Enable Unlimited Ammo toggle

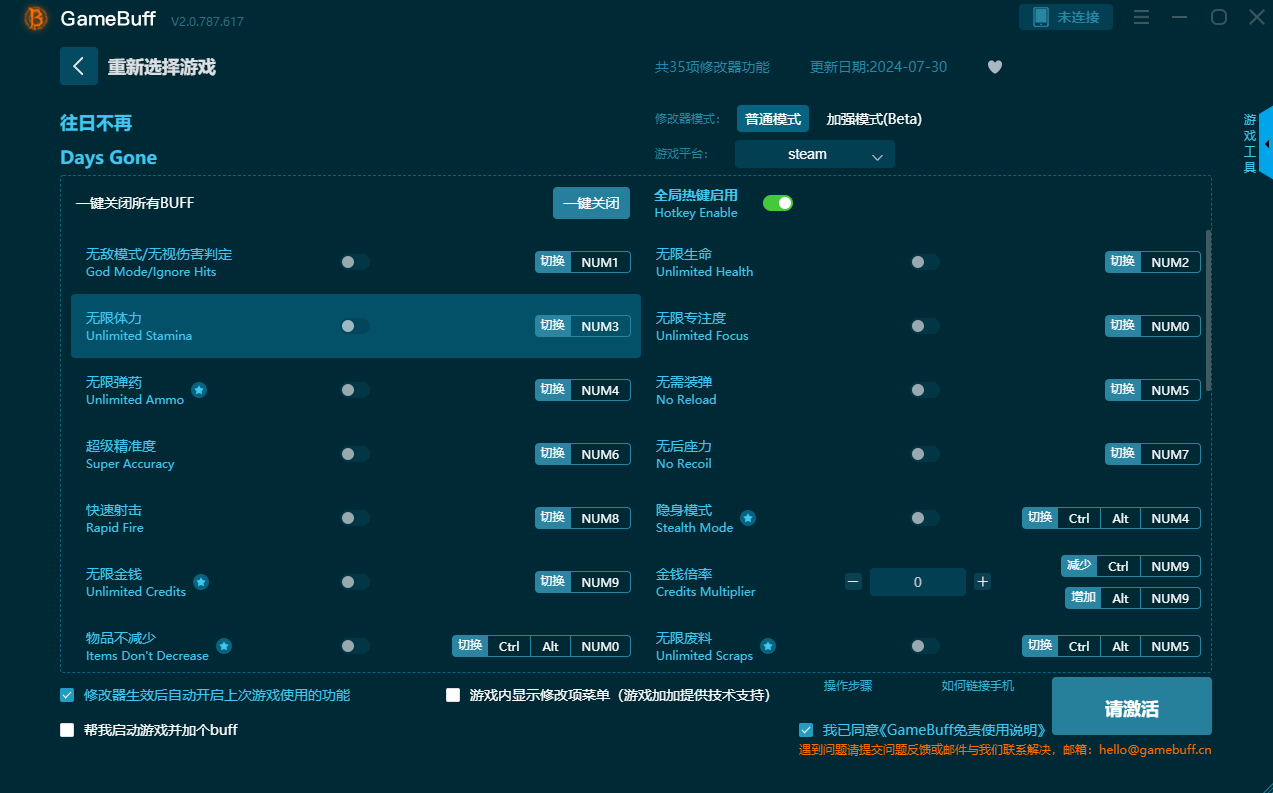pos(355,390)
